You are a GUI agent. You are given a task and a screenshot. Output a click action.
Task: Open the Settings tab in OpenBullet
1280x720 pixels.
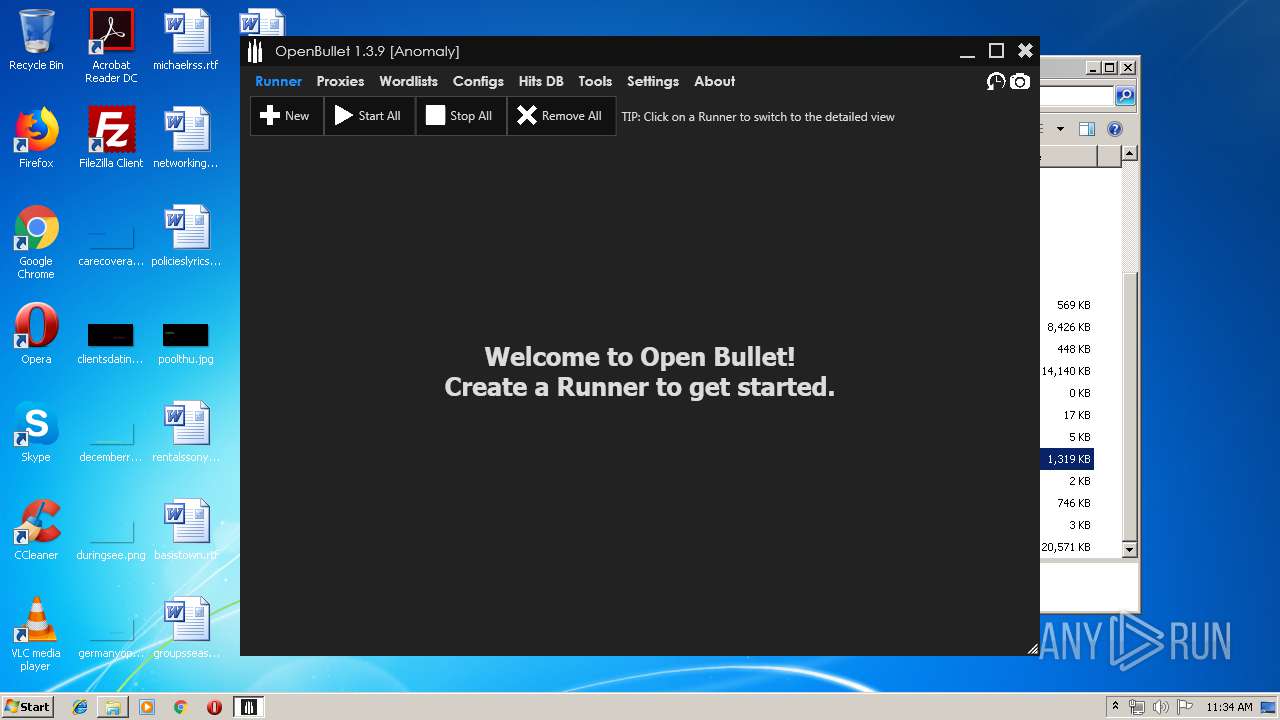pos(653,81)
